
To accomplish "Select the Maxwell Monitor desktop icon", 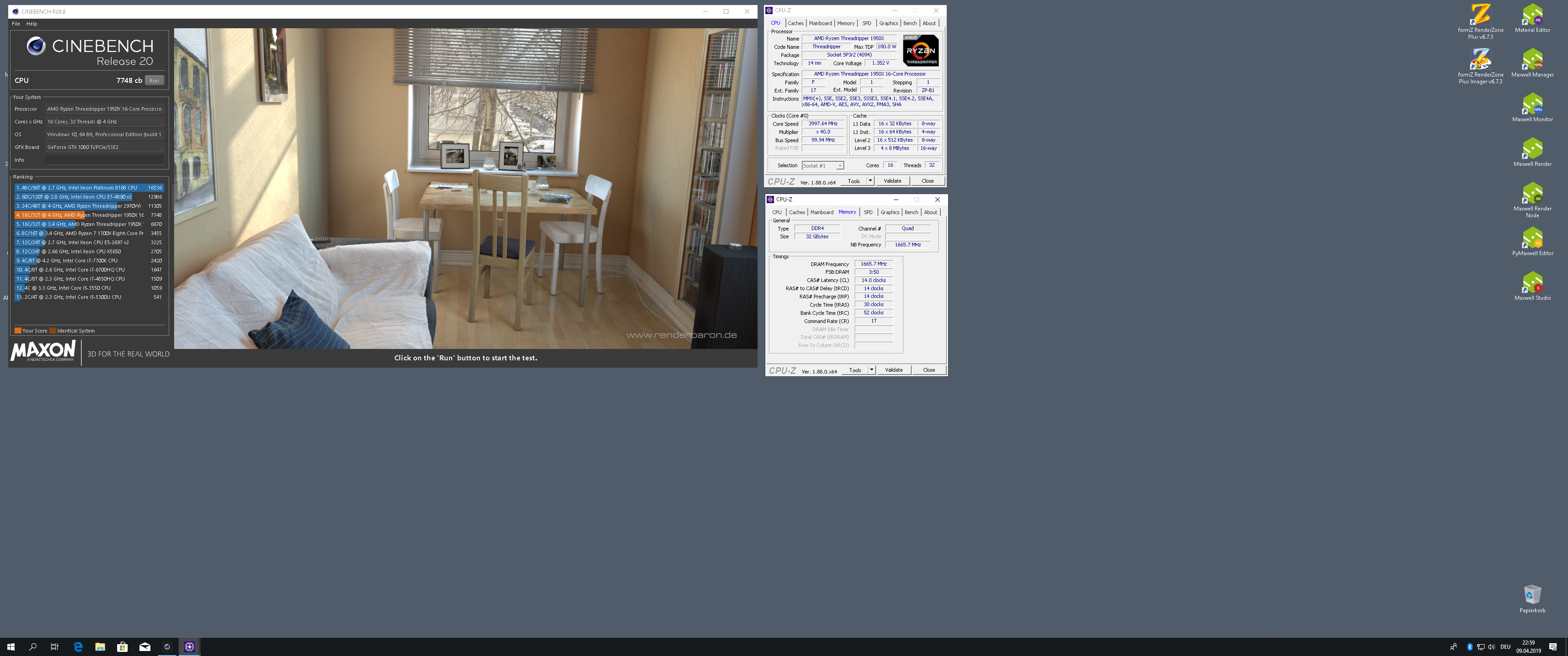I will (x=1532, y=108).
